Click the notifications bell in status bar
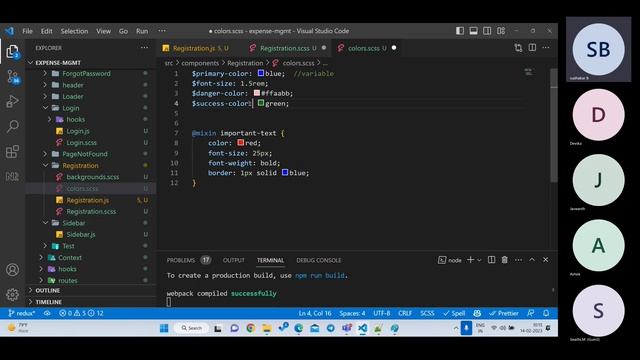The height and width of the screenshot is (360, 640). click(546, 313)
